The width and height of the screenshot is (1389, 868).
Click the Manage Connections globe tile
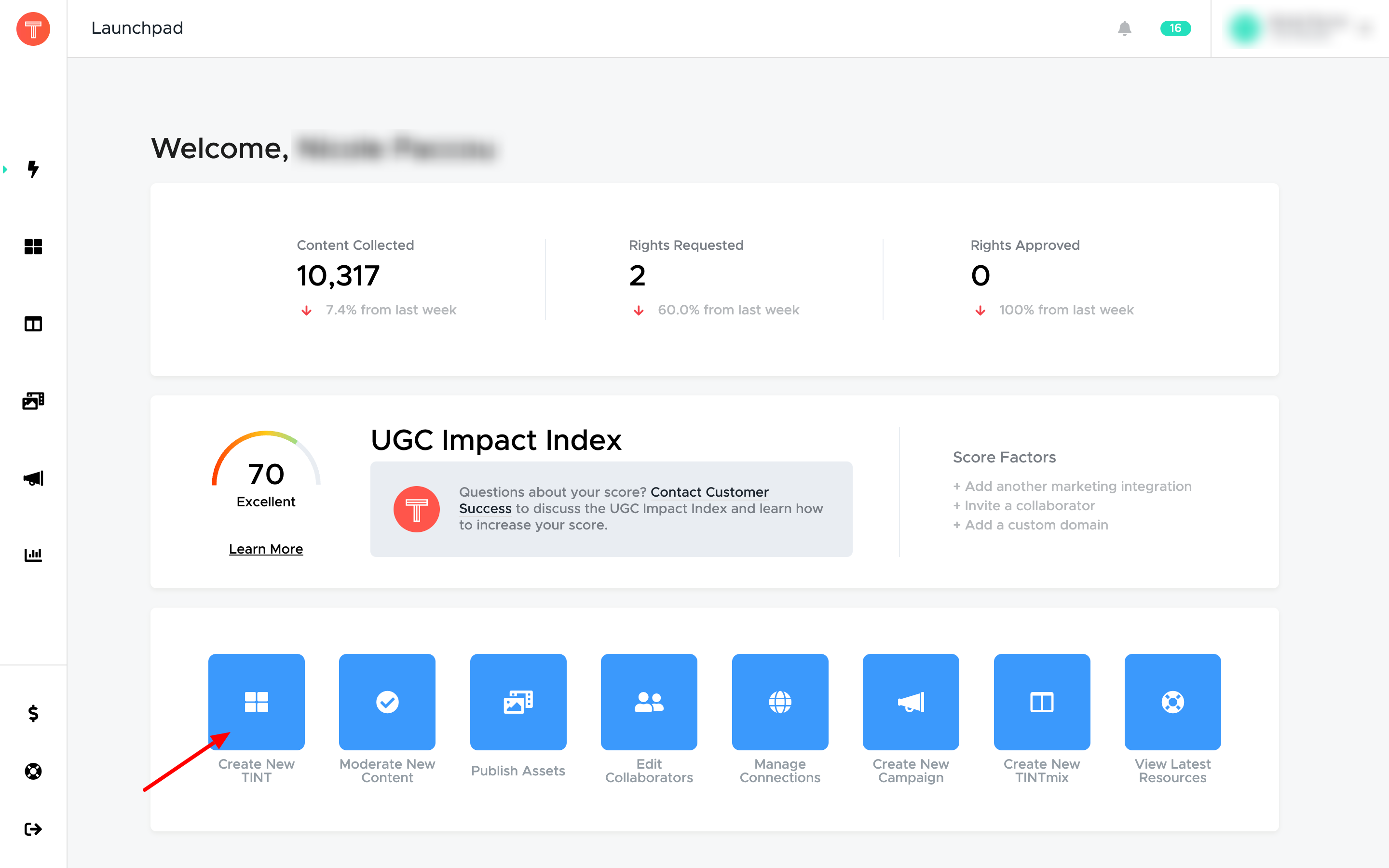pyautogui.click(x=780, y=702)
